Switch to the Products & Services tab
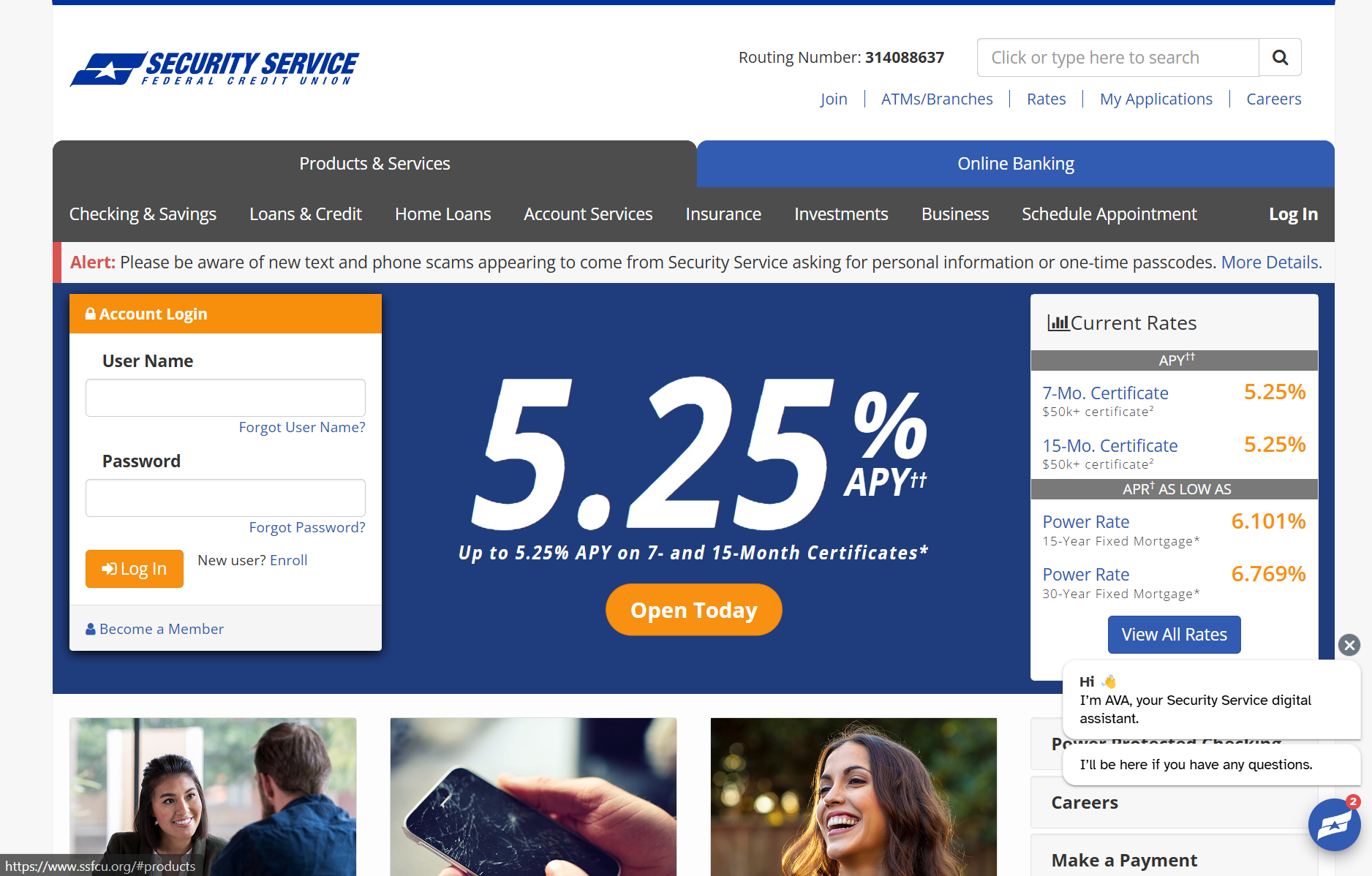Viewport: 1372px width, 876px height. [374, 164]
